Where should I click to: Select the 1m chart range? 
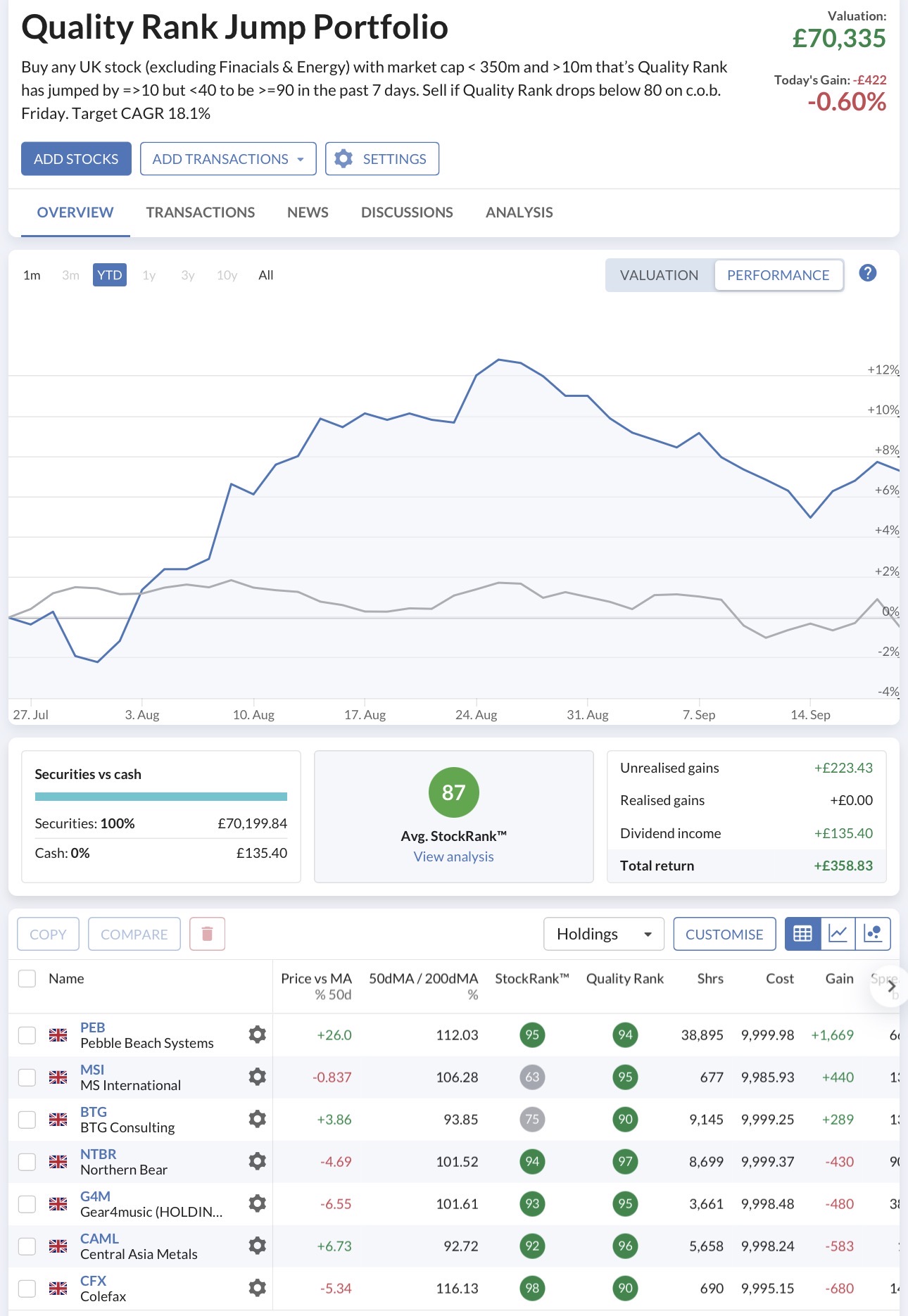[32, 275]
